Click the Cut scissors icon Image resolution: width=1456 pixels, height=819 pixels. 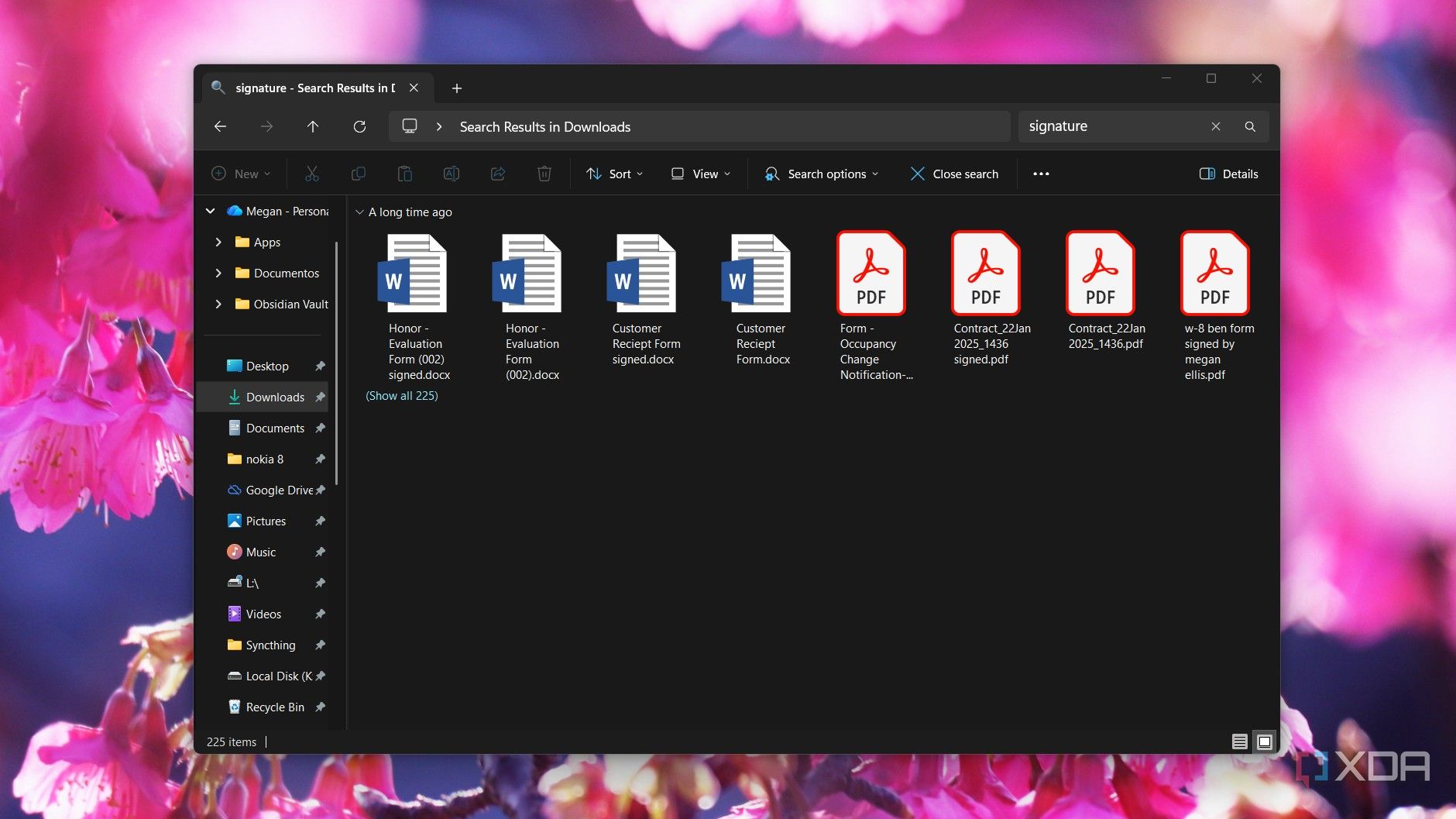coord(312,174)
